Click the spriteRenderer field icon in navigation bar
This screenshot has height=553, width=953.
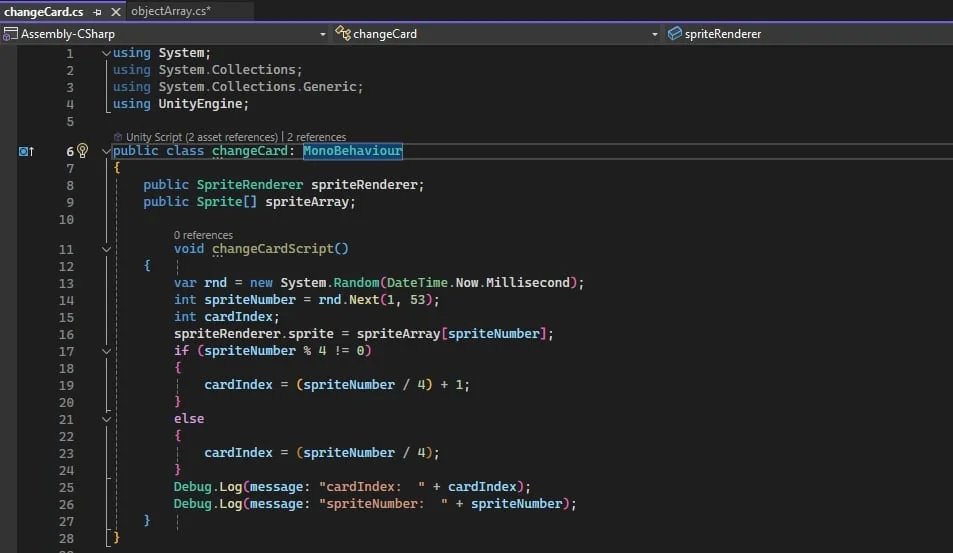click(x=674, y=33)
